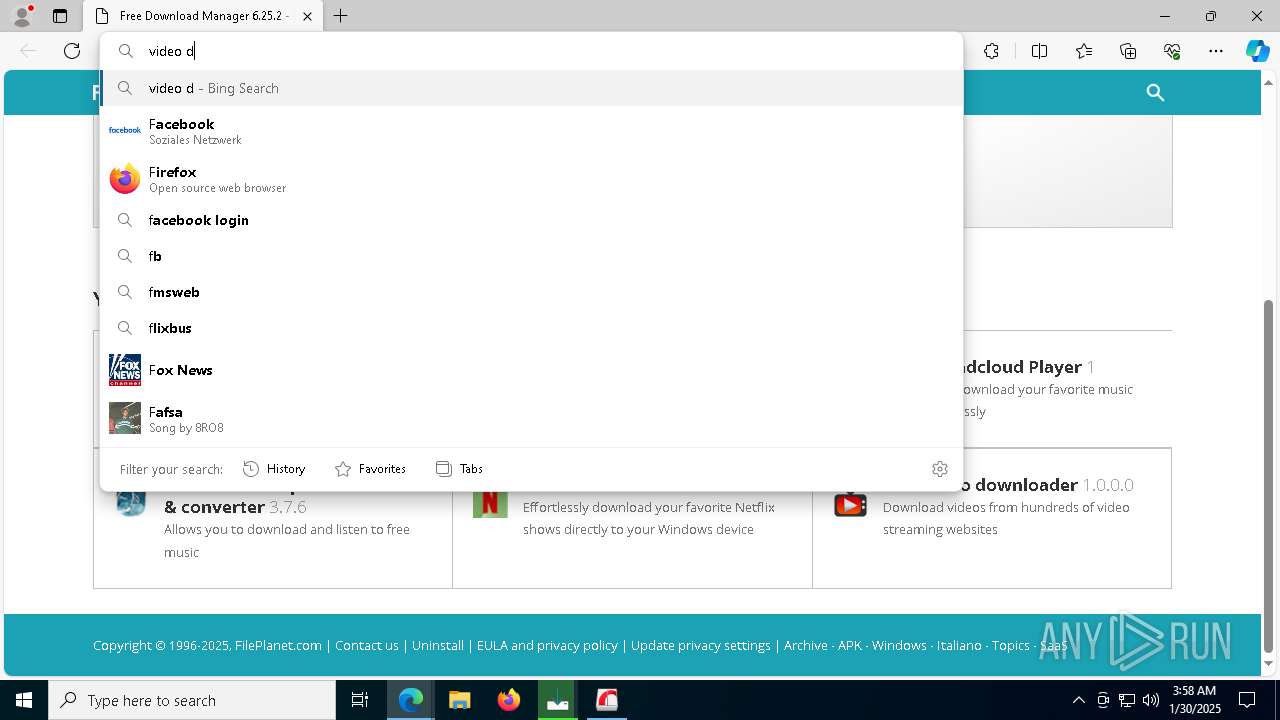Select 'facebook login' suggestion
Viewport: 1280px width, 720px height.
click(531, 220)
